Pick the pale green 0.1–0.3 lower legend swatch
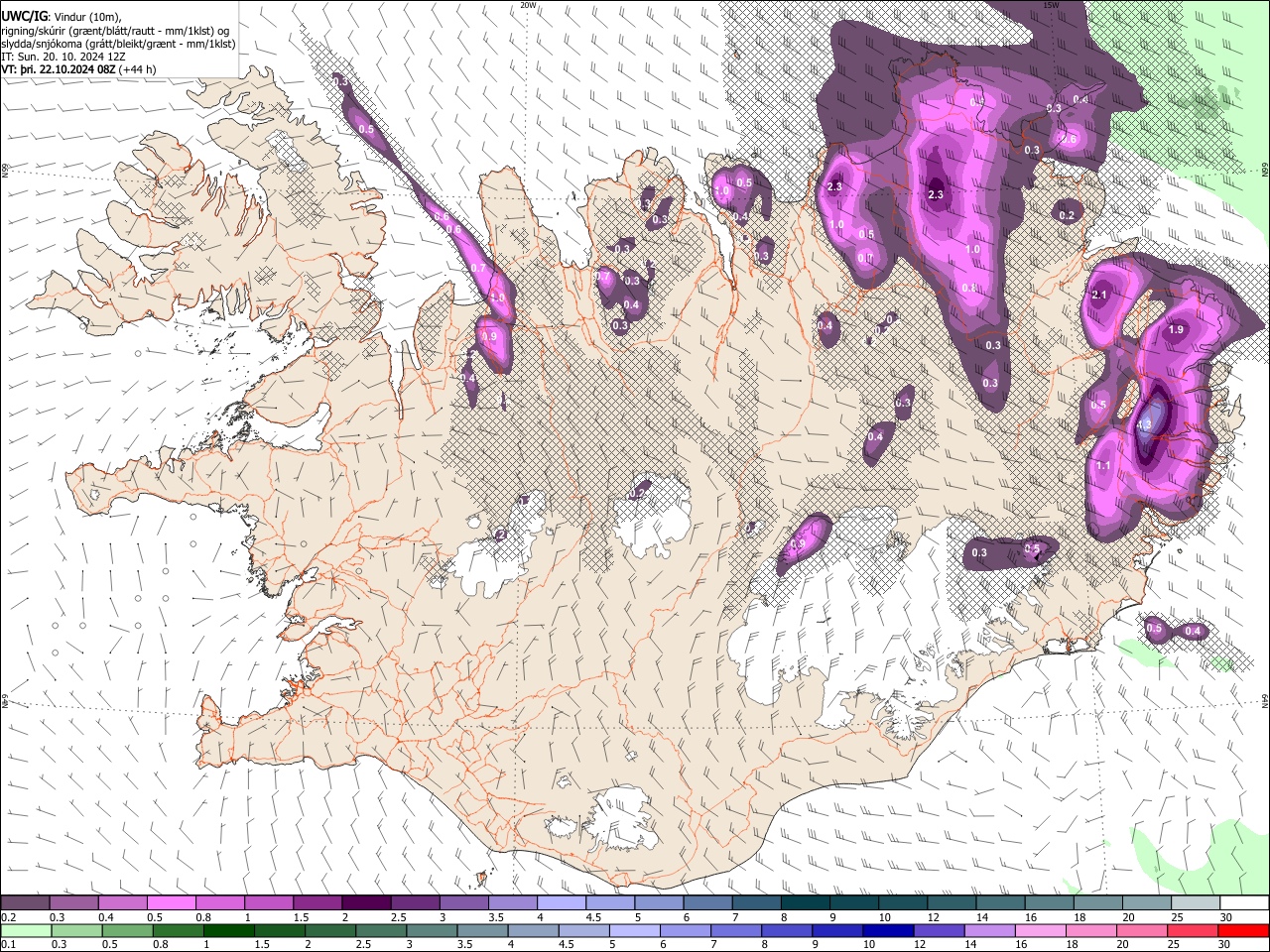Viewport: 1270px width, 952px height. (26, 930)
